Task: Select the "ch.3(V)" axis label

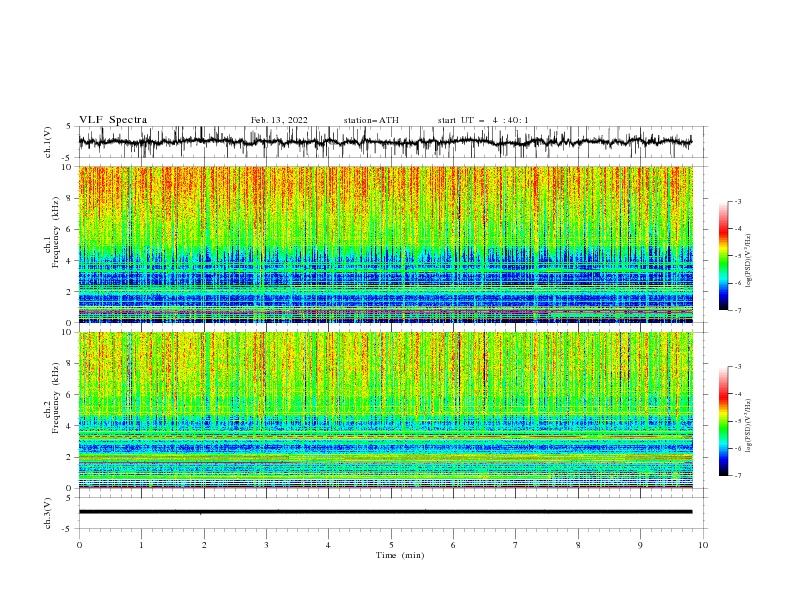Action: pos(48,513)
